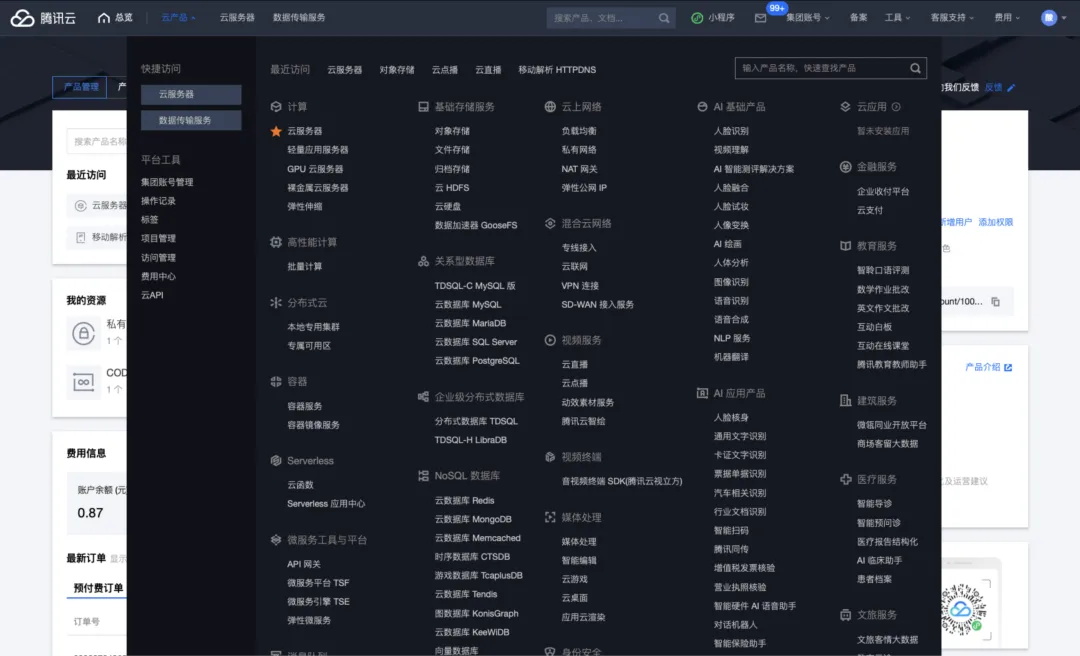Open 企业收付平台 product
This screenshot has width=1080, height=656.
[x=882, y=192]
